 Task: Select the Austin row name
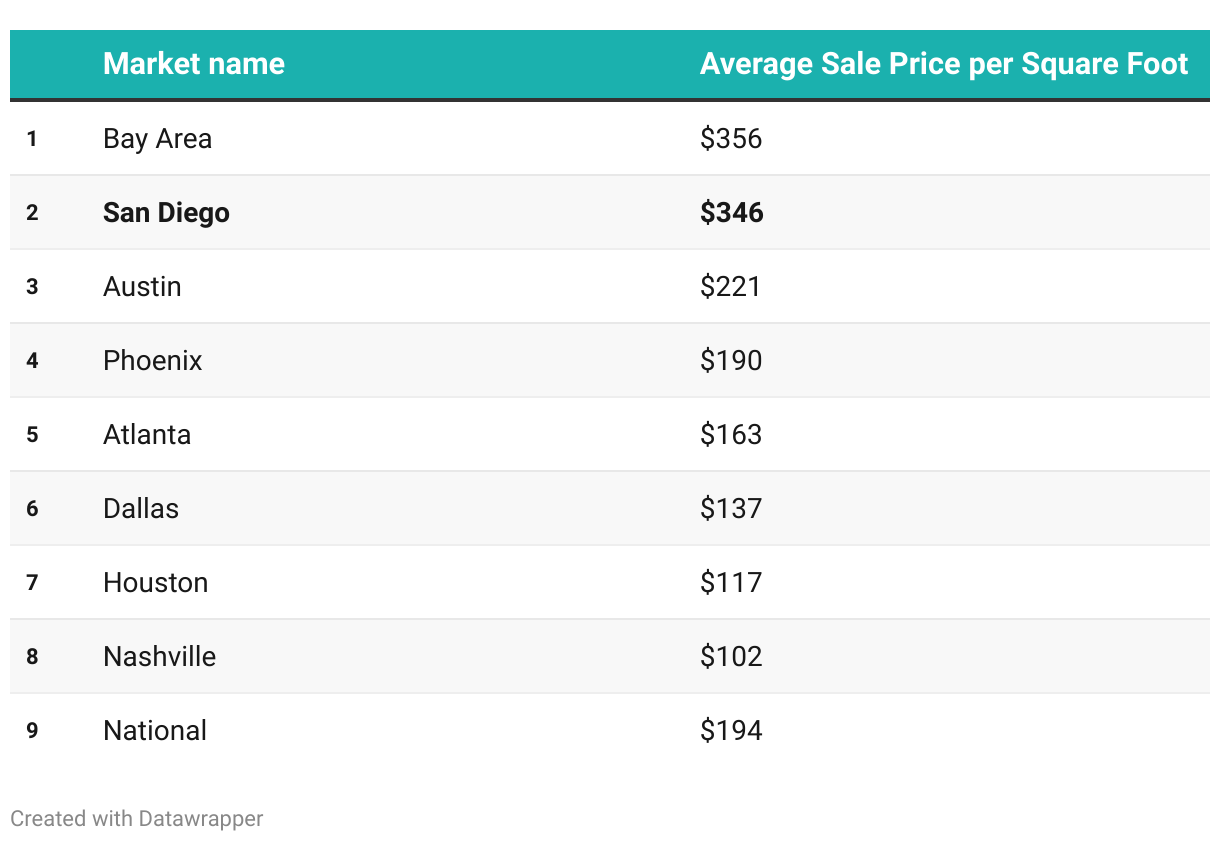click(x=142, y=286)
